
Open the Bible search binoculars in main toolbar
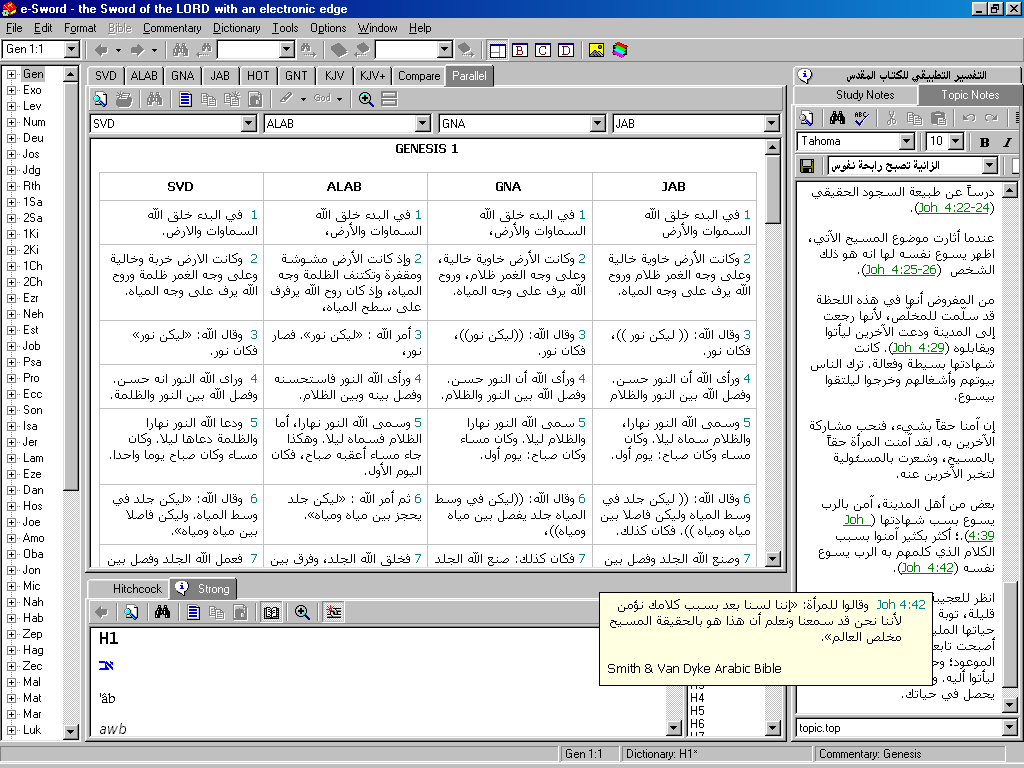pyautogui.click(x=181, y=50)
